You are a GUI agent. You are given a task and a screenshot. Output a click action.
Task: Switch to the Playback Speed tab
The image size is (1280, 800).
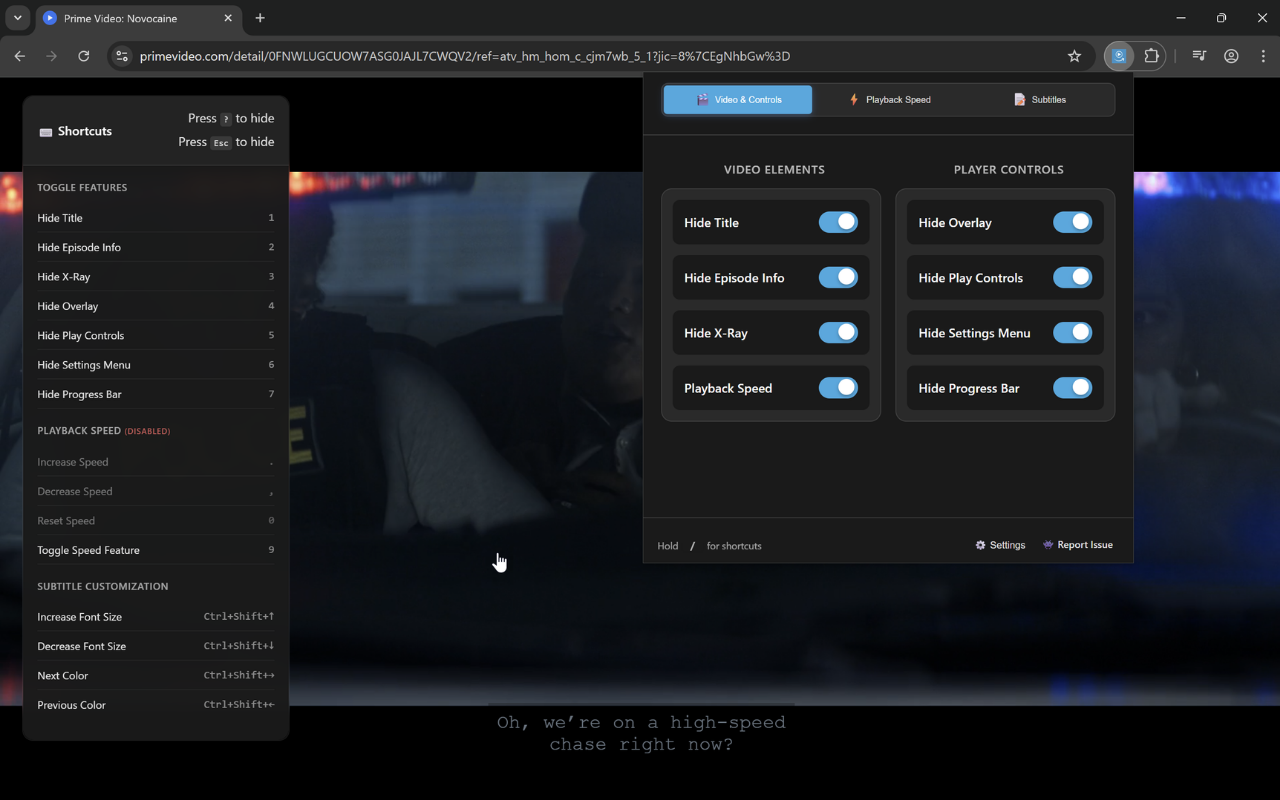(x=888, y=99)
